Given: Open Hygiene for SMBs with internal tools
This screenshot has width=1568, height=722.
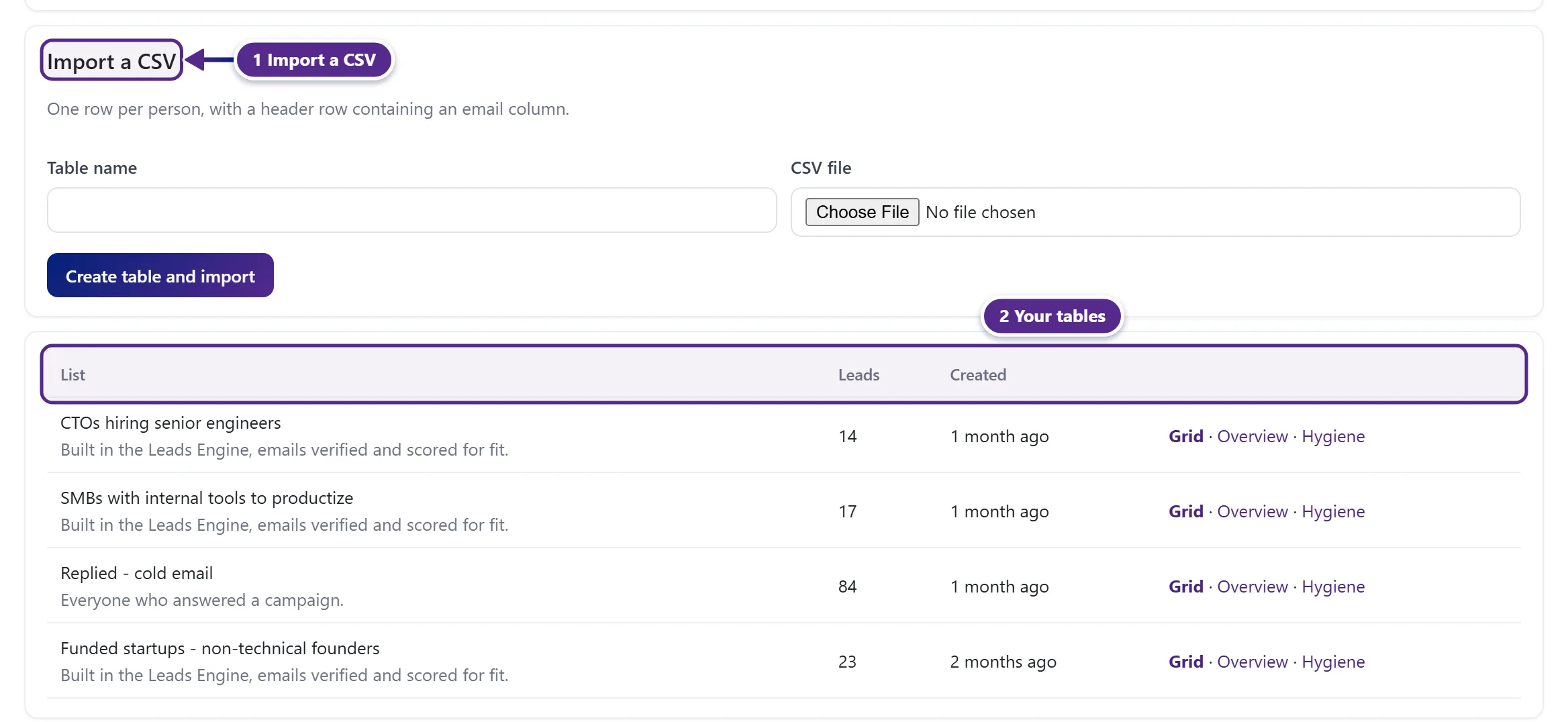Looking at the screenshot, I should click(1333, 511).
